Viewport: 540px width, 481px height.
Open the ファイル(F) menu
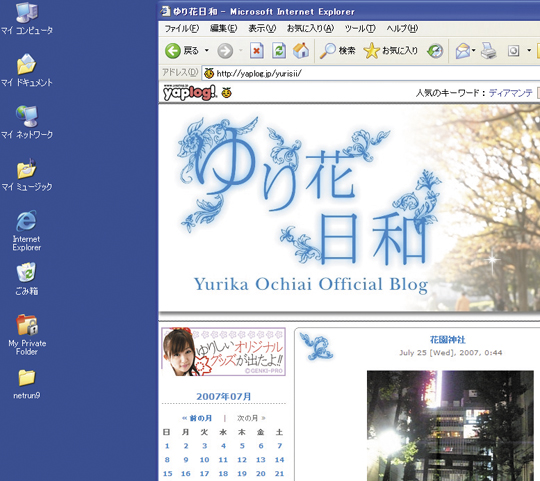click(181, 29)
